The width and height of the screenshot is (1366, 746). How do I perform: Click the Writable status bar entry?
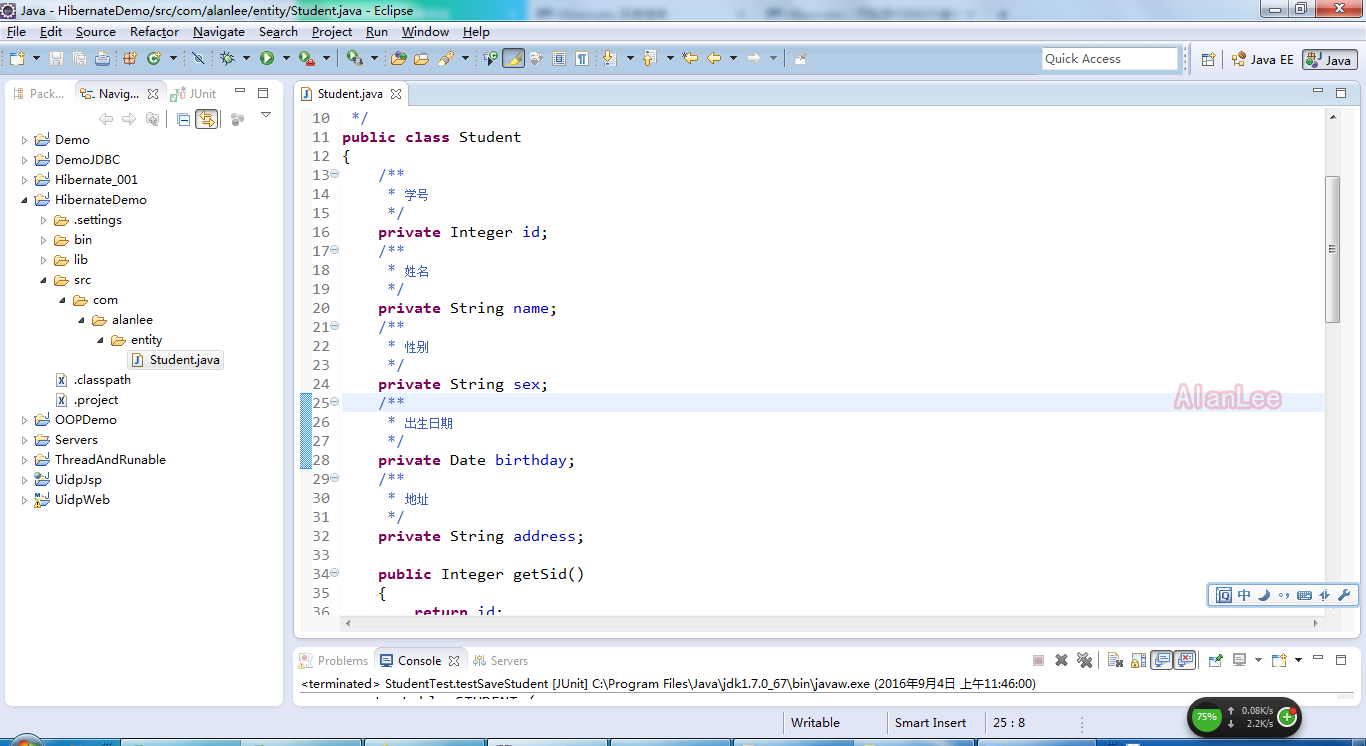[815, 722]
